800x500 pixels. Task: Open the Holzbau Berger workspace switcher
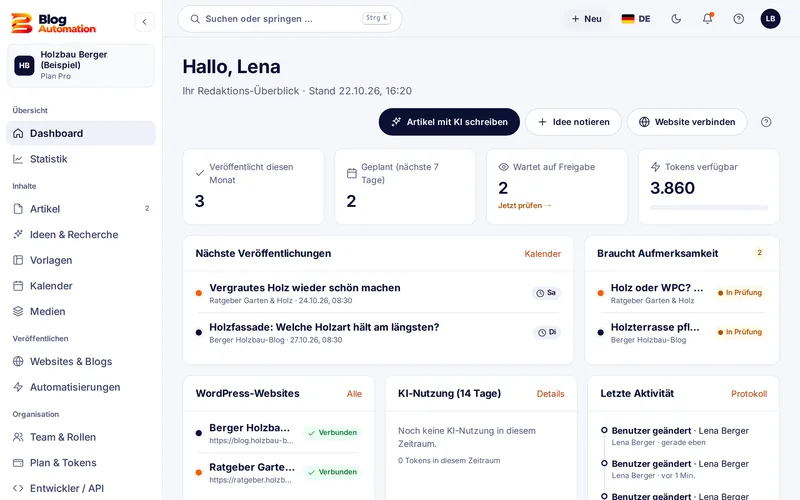81,65
